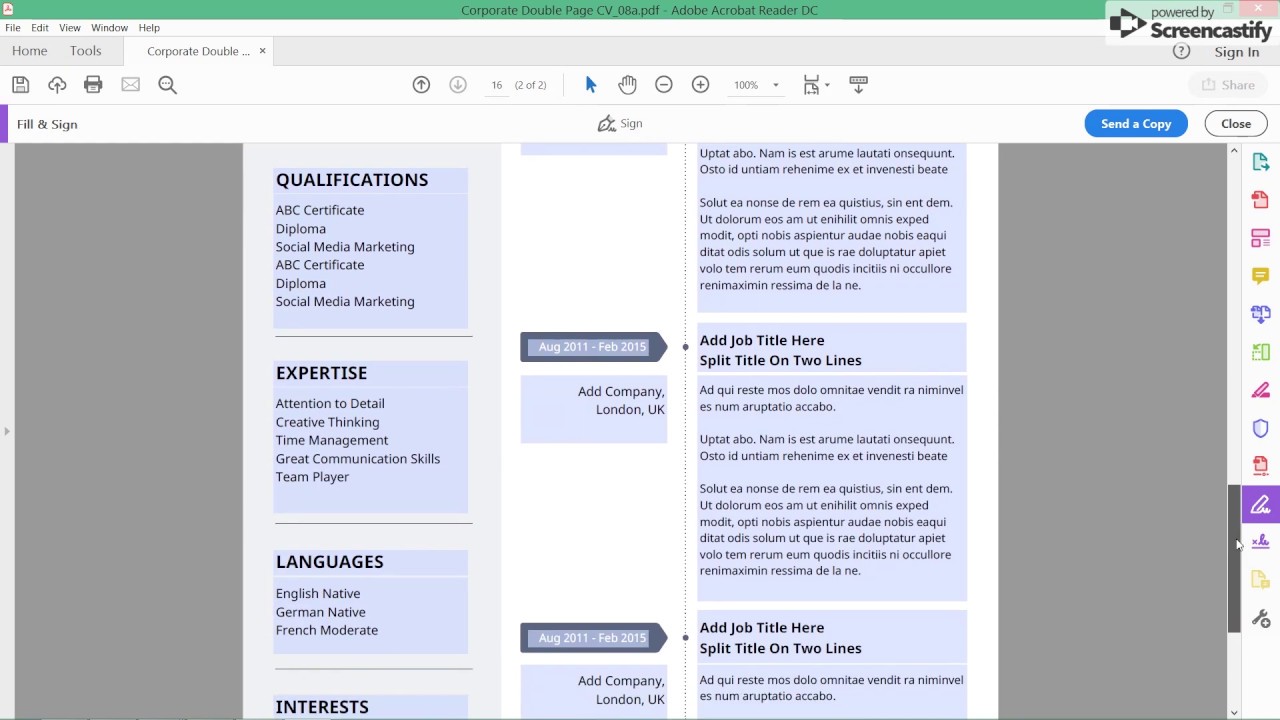Screen dimensions: 1280x720
Task: Expand the page fit options arrow
Action: [x=827, y=85]
